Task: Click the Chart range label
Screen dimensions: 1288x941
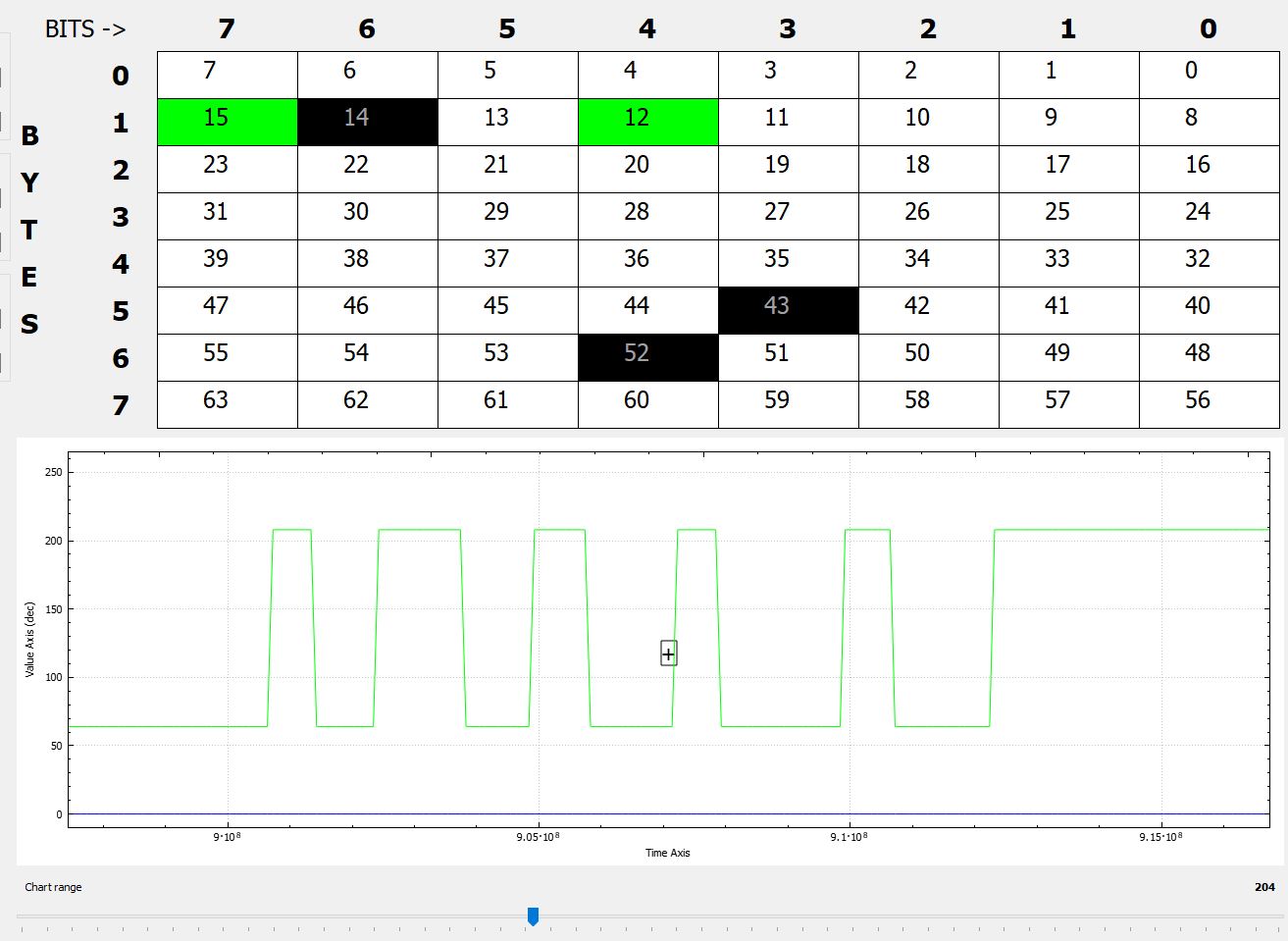Action: pyautogui.click(x=54, y=887)
